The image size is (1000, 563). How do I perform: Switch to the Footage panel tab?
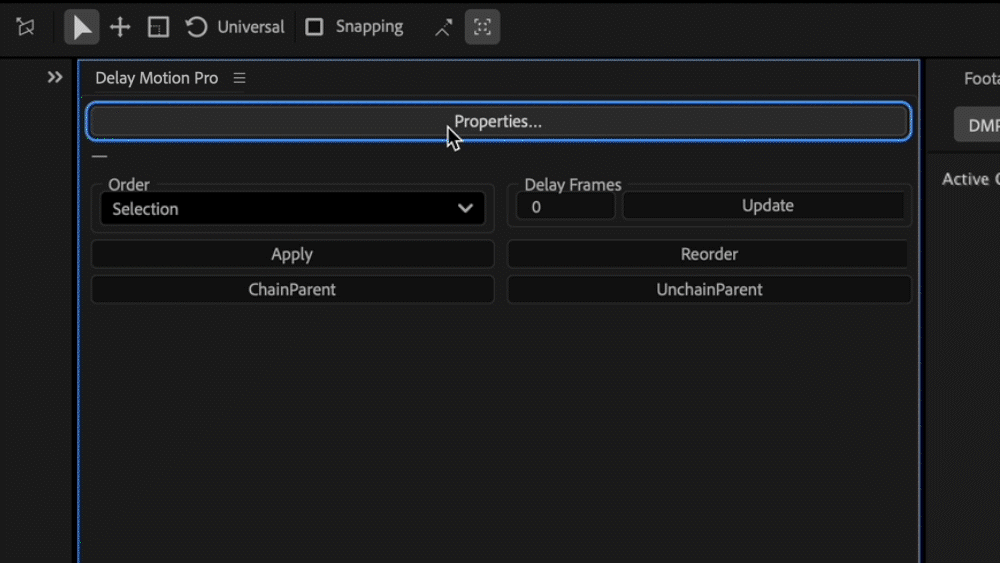pos(980,78)
